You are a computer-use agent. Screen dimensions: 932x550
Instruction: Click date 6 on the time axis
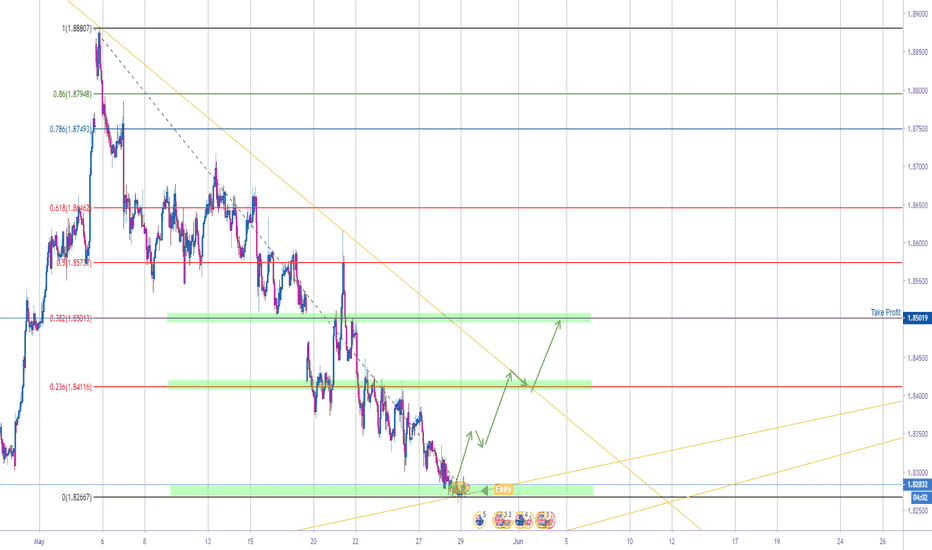tap(102, 542)
